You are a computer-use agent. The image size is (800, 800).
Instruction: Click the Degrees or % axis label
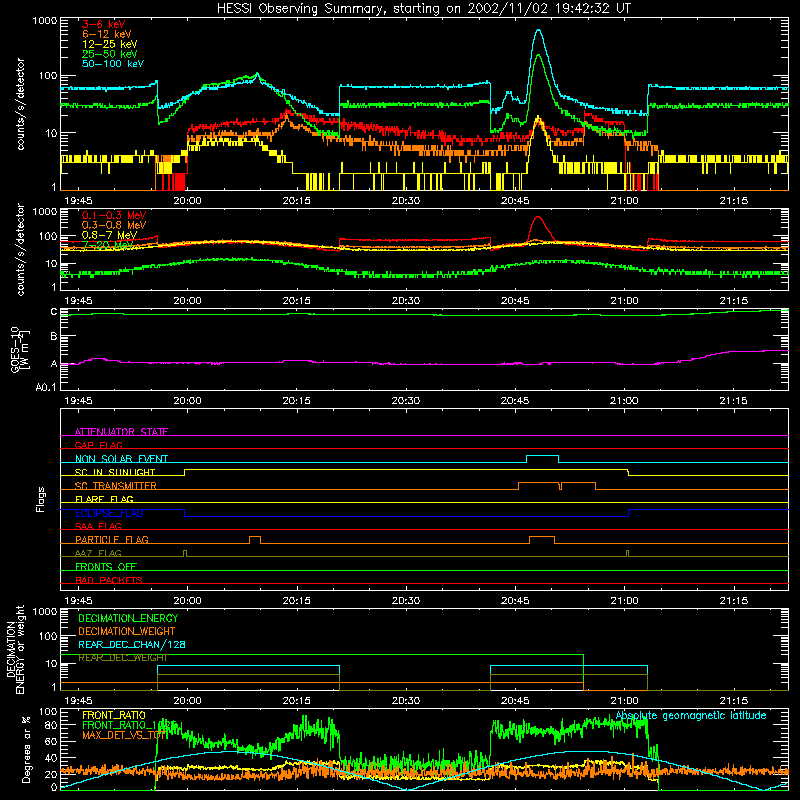pyautogui.click(x=26, y=749)
